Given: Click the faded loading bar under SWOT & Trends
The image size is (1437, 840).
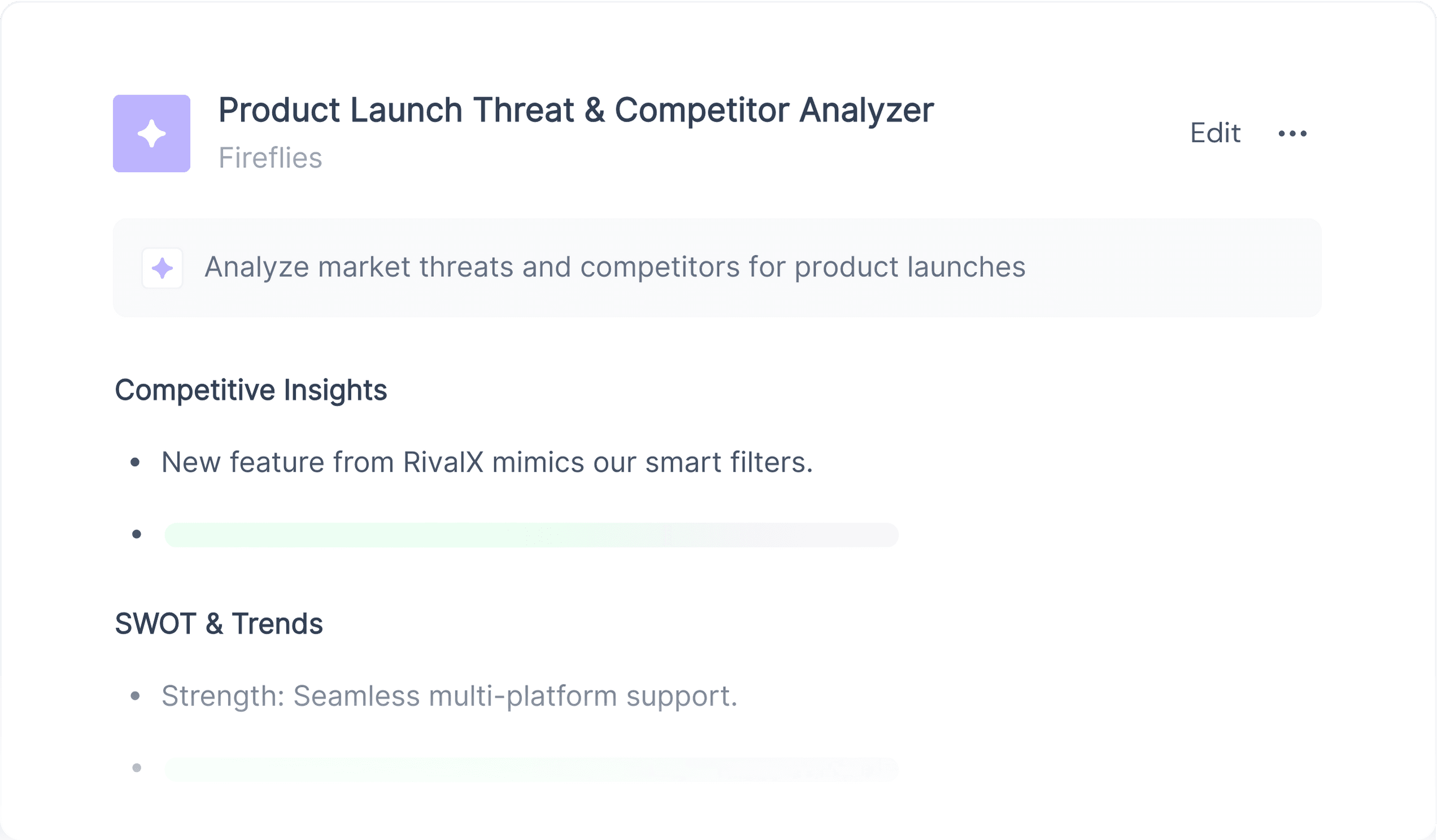Looking at the screenshot, I should click(x=532, y=770).
